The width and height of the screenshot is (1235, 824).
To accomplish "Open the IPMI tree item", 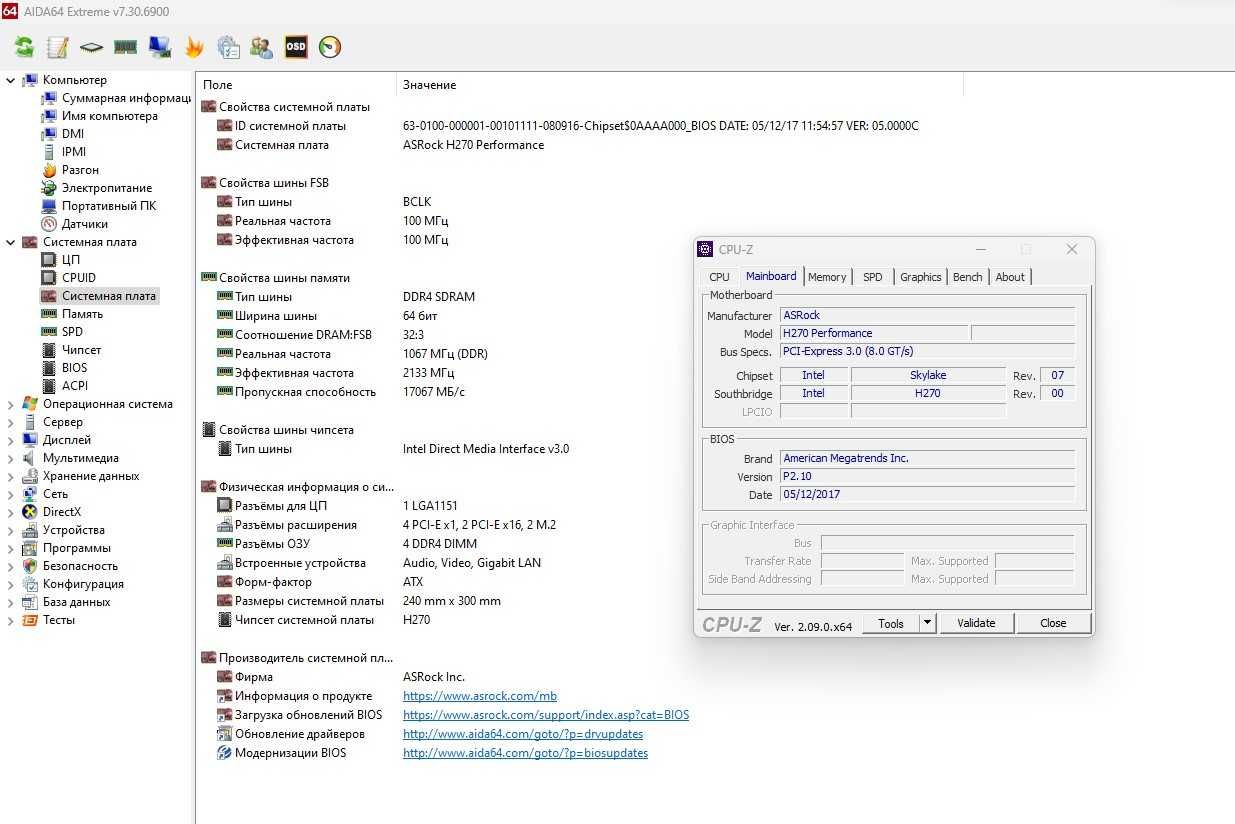I will [x=73, y=152].
